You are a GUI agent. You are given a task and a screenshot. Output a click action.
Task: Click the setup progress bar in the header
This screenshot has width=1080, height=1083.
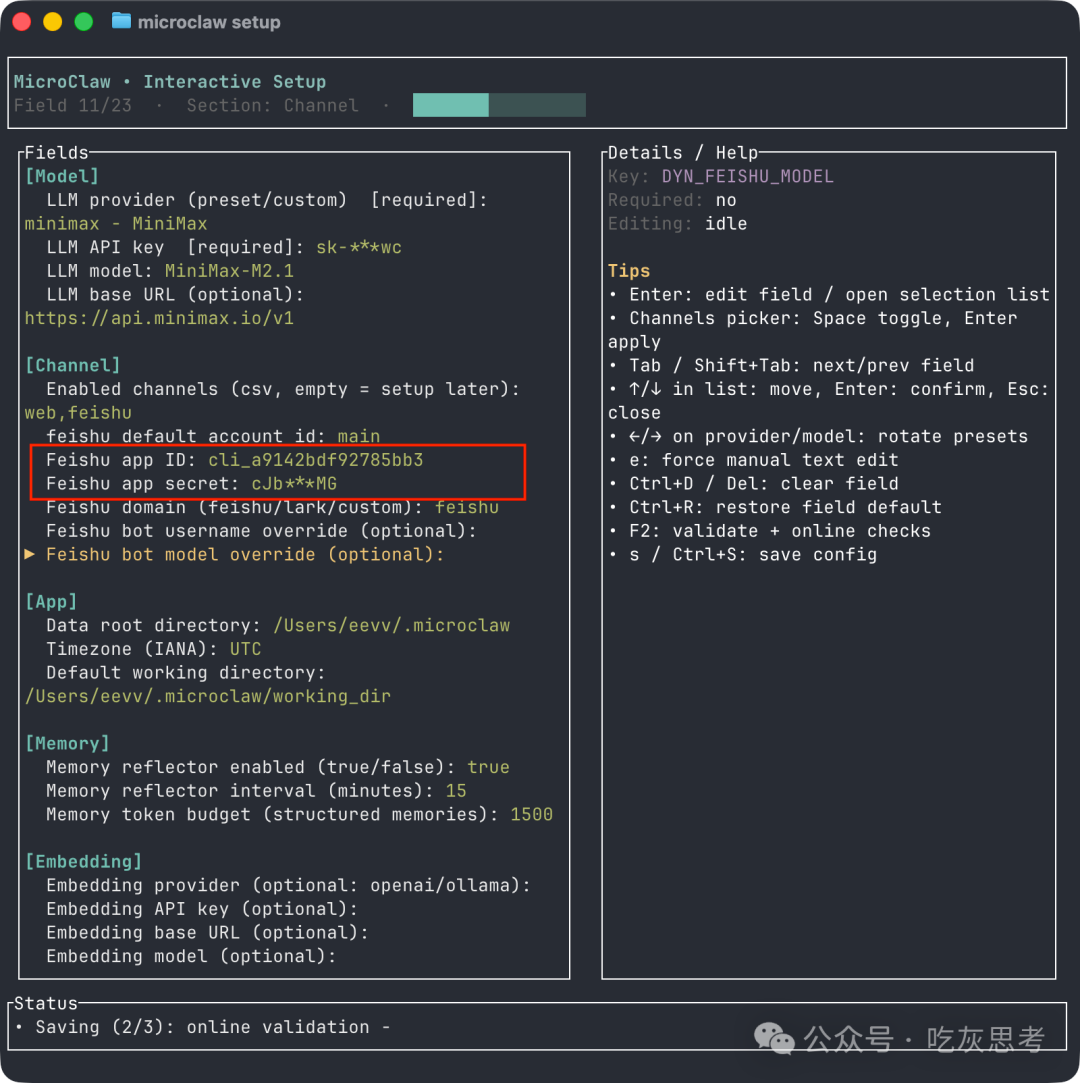(x=499, y=105)
